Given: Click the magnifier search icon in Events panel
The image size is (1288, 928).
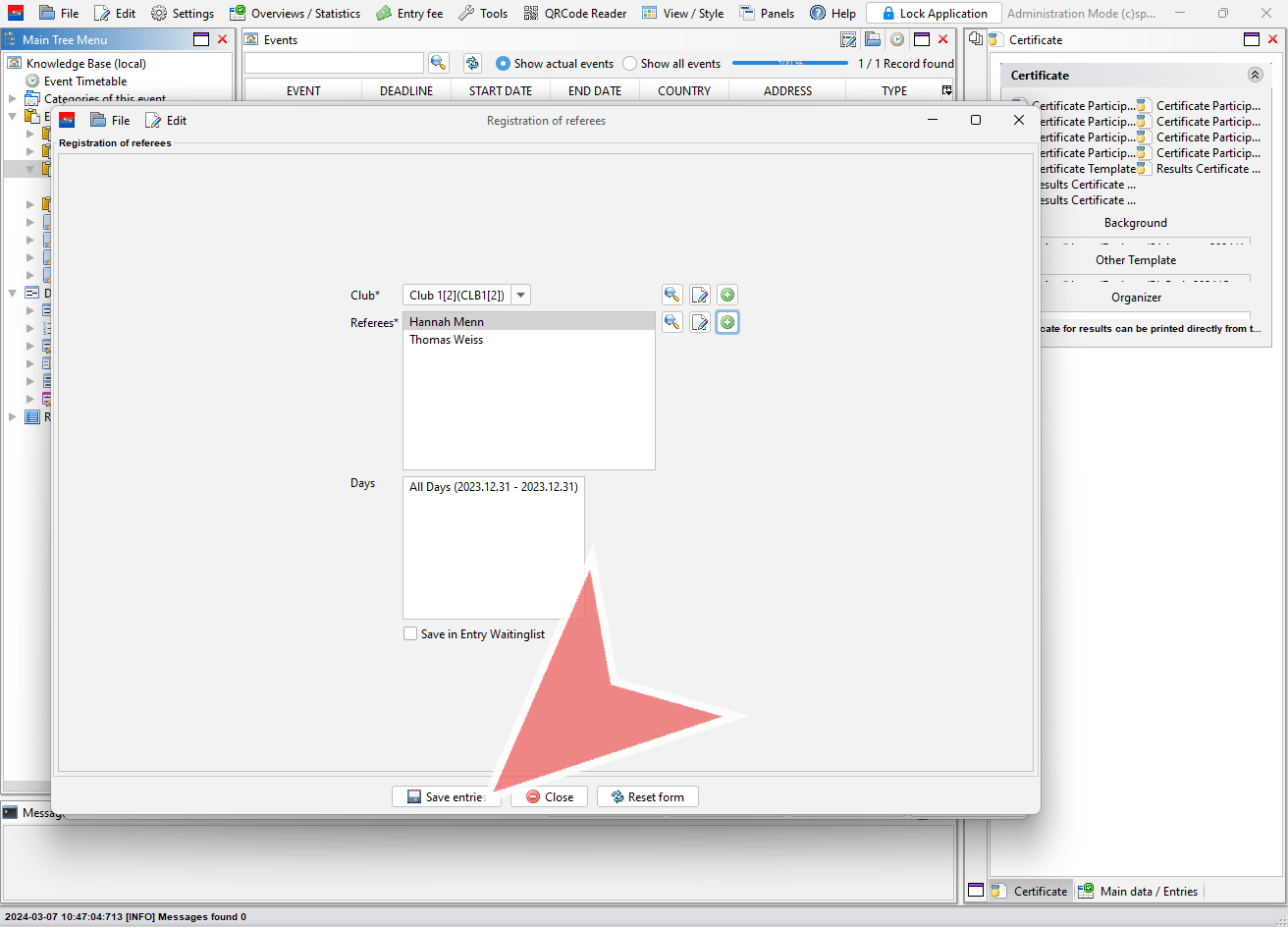Looking at the screenshot, I should [x=439, y=63].
